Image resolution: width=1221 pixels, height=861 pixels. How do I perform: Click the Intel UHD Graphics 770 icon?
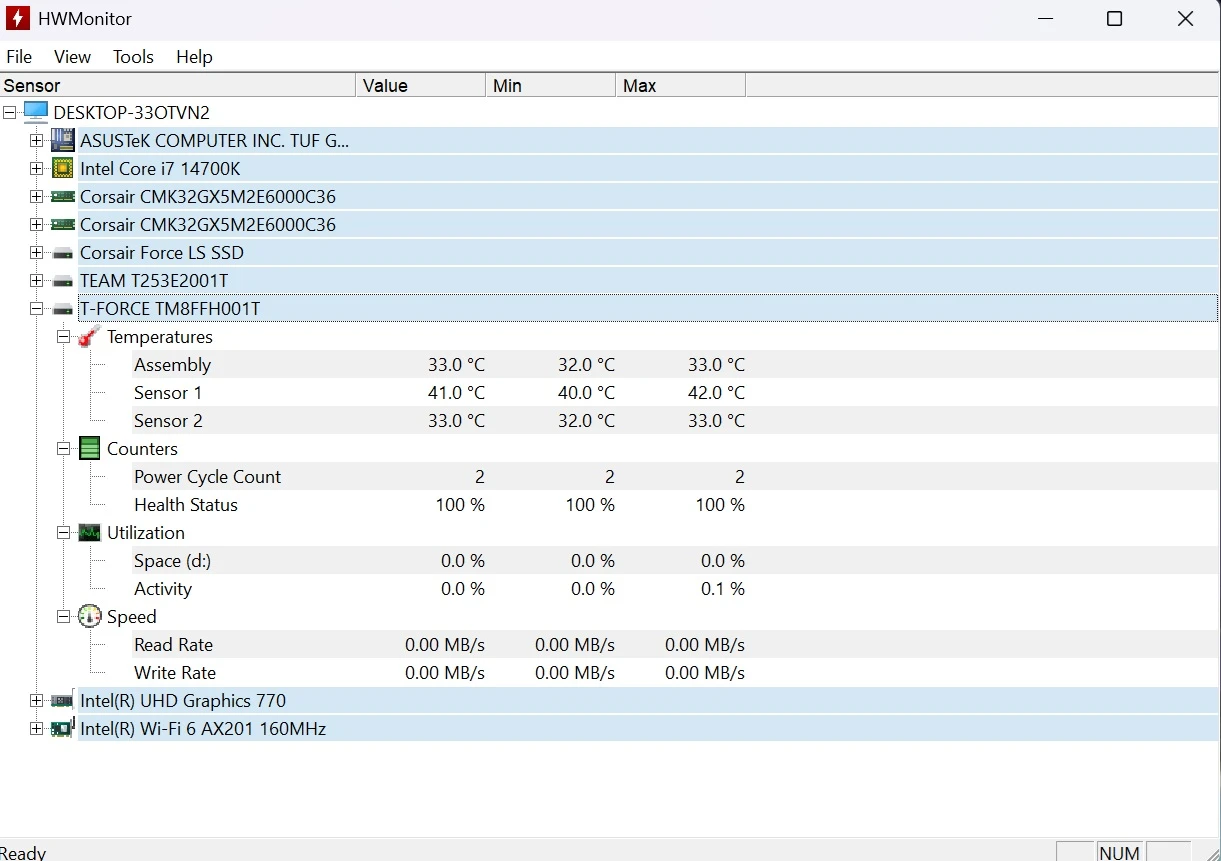pyautogui.click(x=63, y=701)
